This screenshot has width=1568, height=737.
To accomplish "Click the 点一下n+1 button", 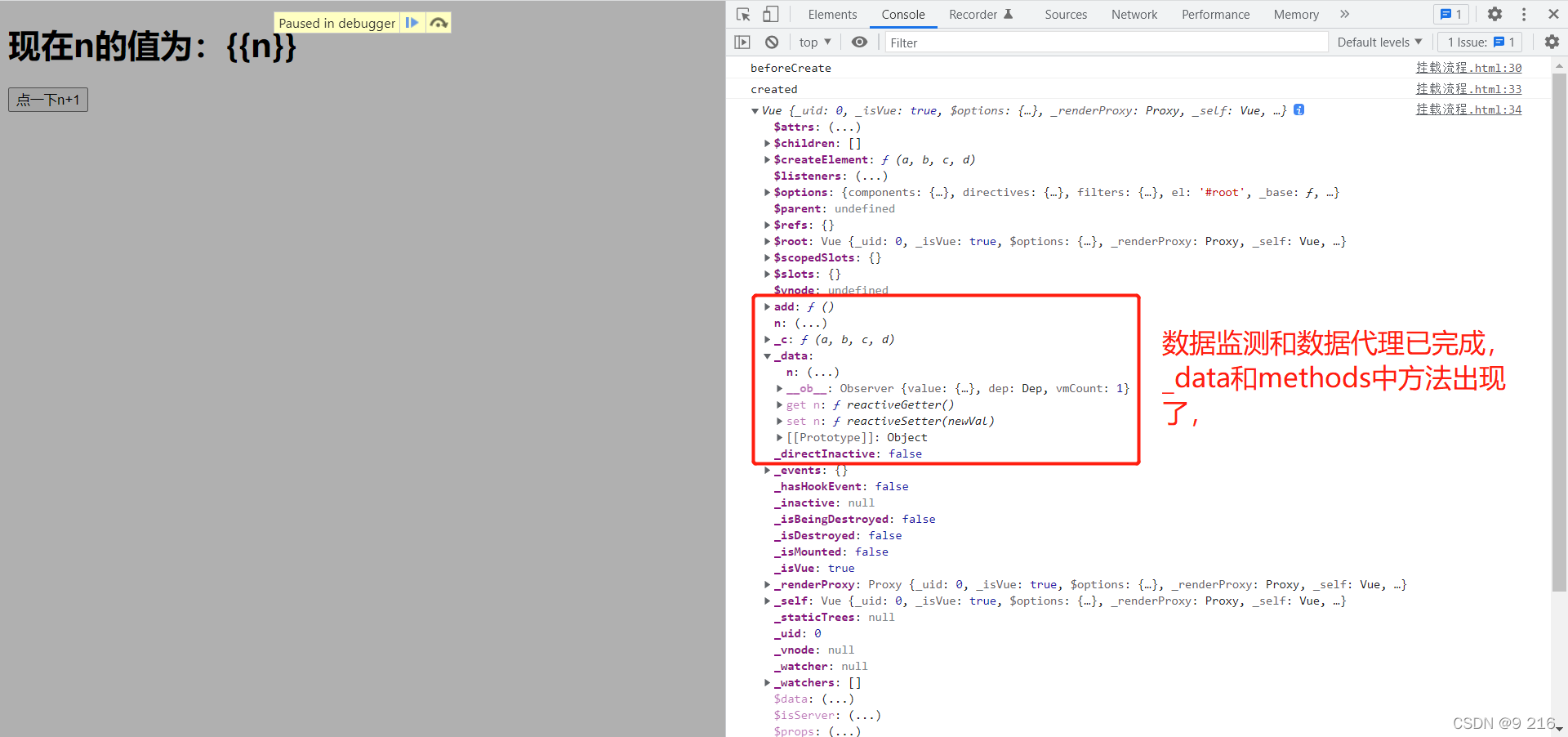I will point(48,100).
